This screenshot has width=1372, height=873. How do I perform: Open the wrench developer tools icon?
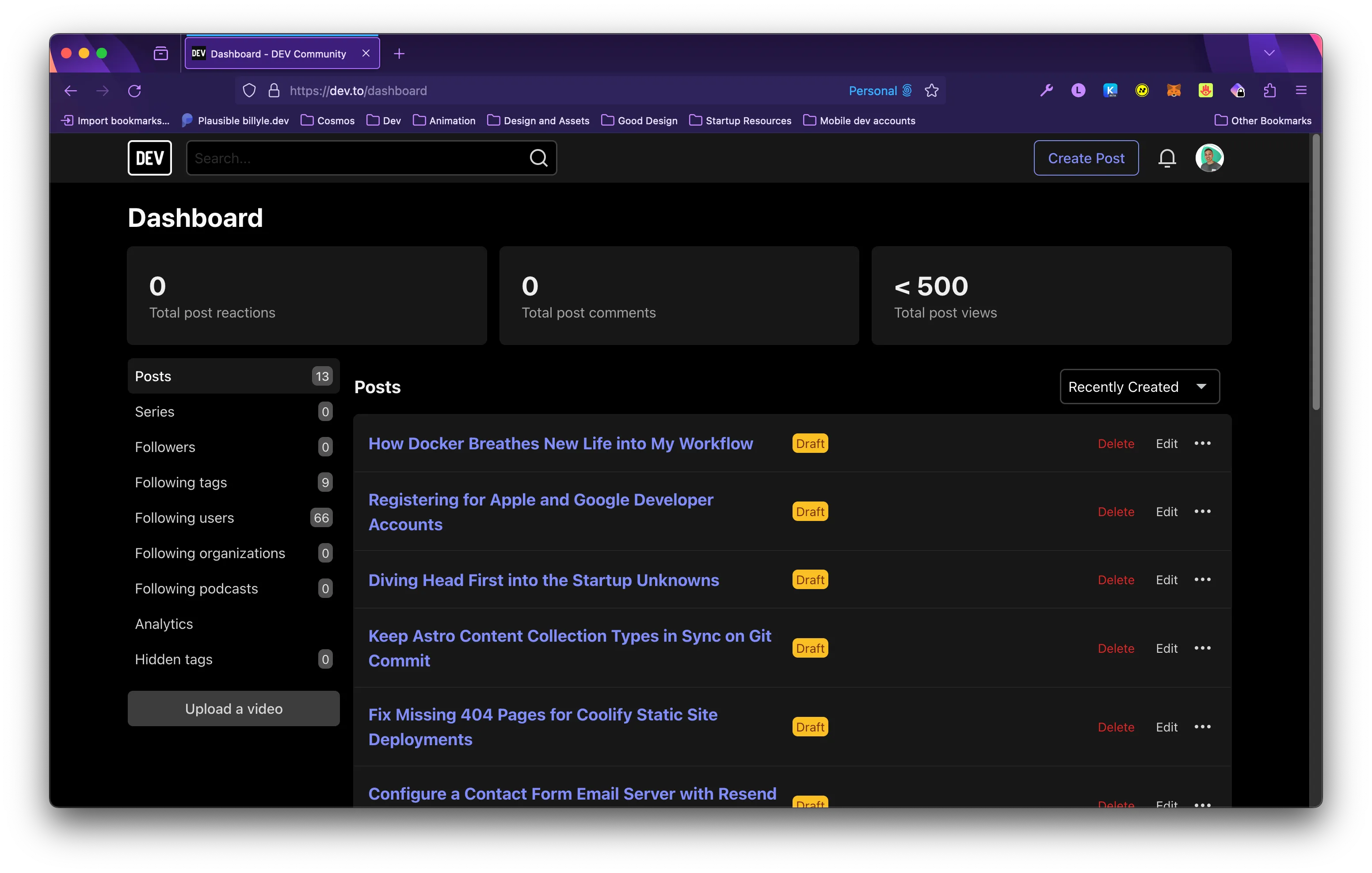(x=1046, y=90)
